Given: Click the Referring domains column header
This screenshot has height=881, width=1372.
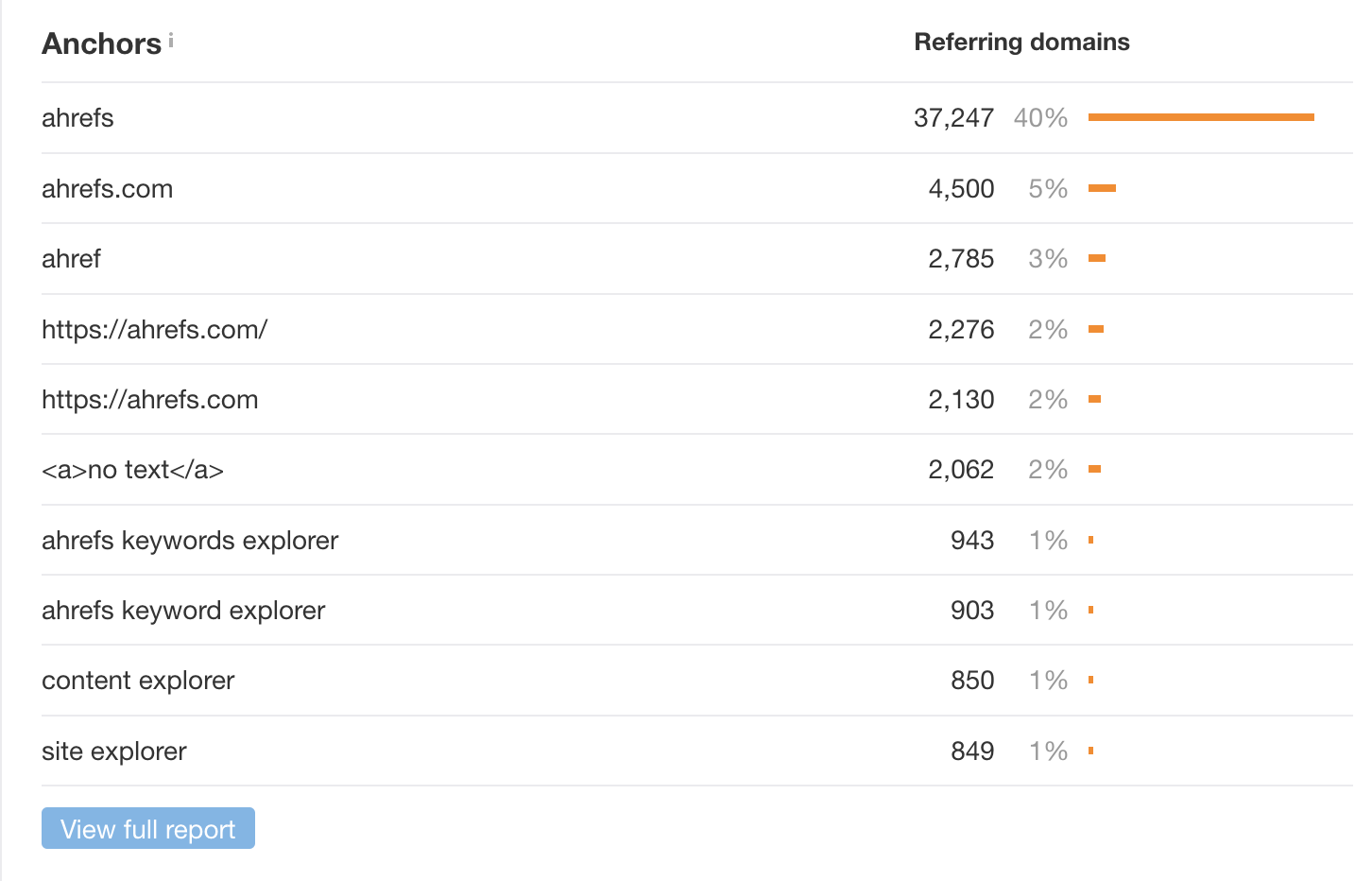Looking at the screenshot, I should pos(1020,42).
